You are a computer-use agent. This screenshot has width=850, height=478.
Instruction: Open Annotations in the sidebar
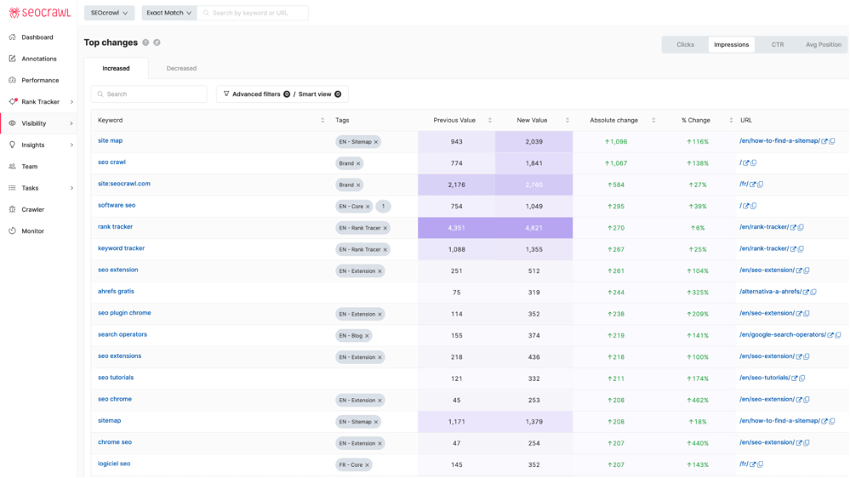38,59
